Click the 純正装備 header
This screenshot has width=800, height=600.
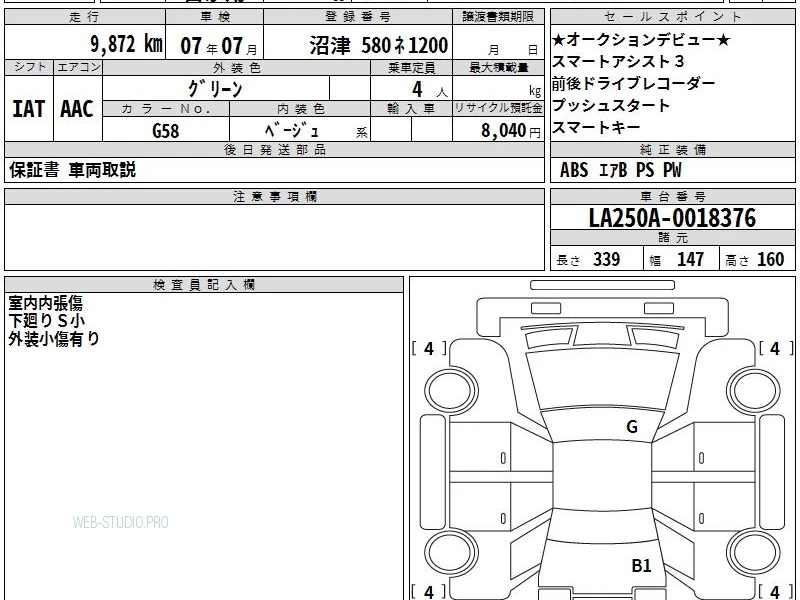coord(672,149)
